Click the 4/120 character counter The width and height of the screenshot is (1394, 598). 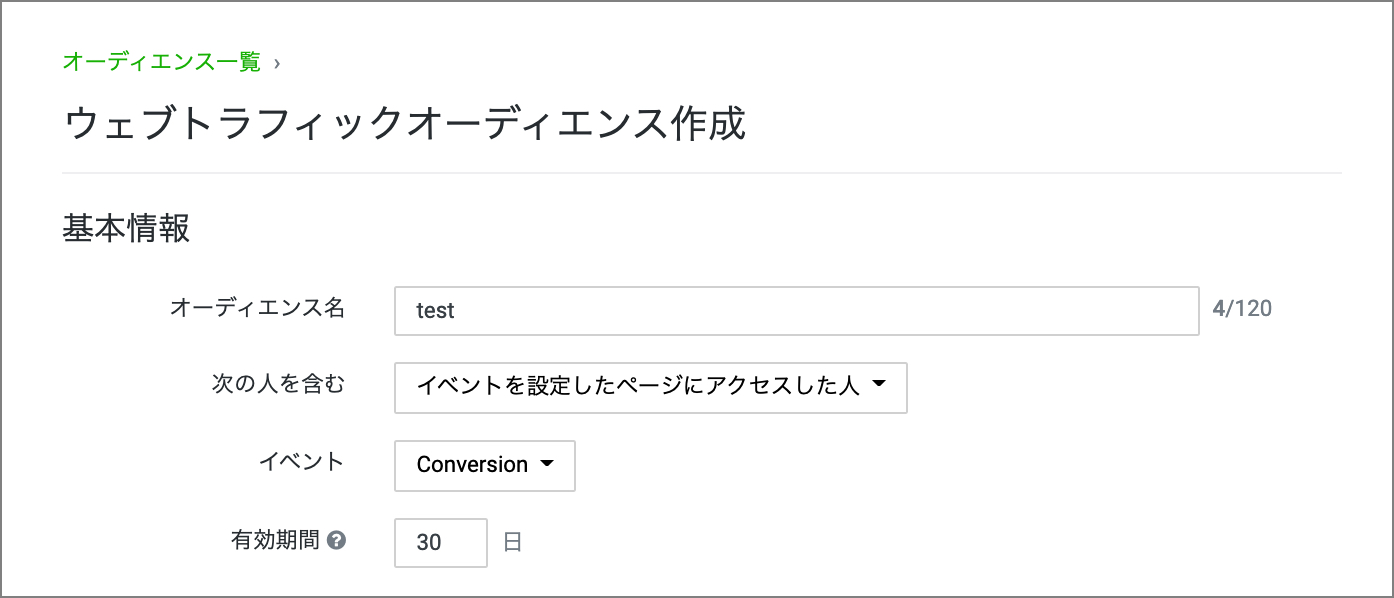pos(1242,309)
